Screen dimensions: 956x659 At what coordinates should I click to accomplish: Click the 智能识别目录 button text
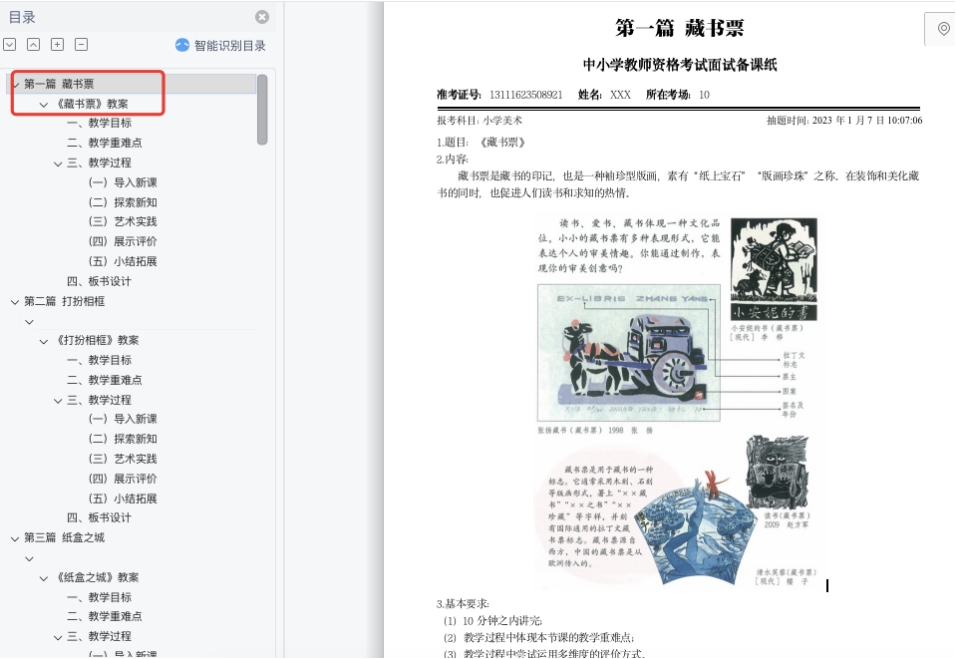point(230,45)
